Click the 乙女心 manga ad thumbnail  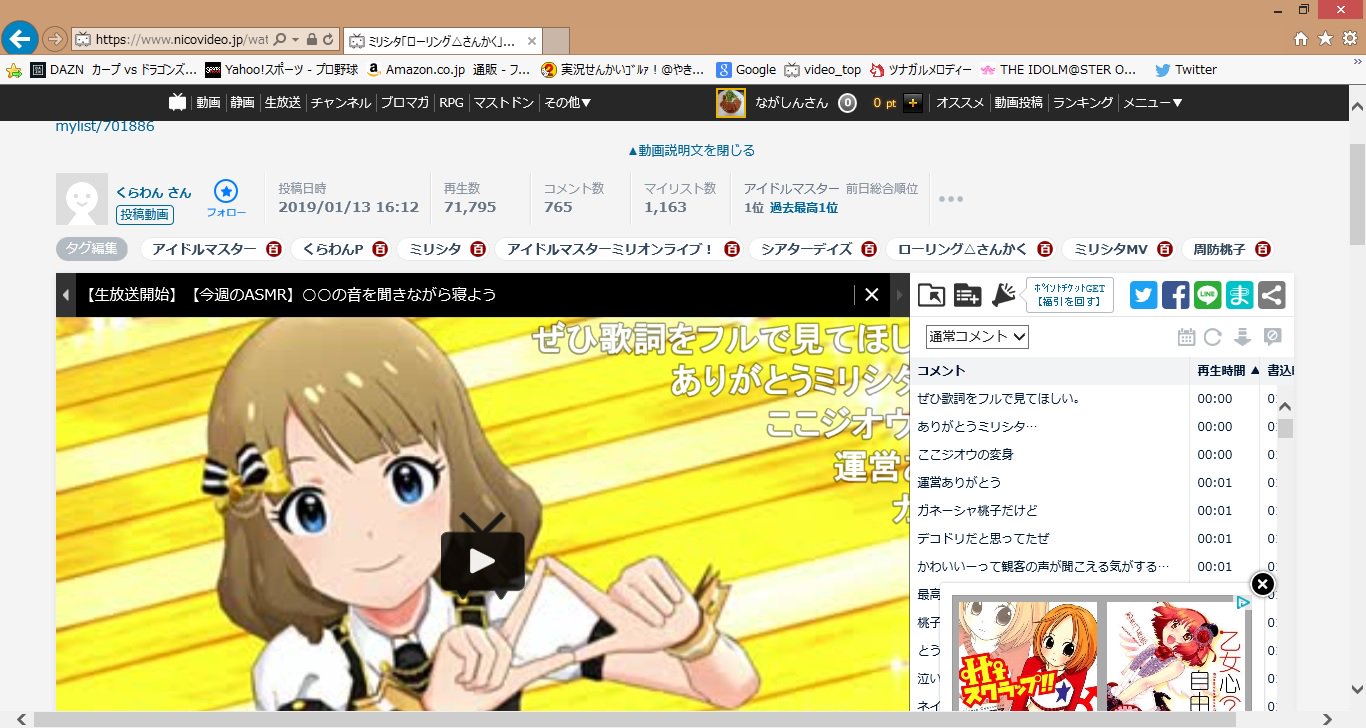(x=1176, y=656)
